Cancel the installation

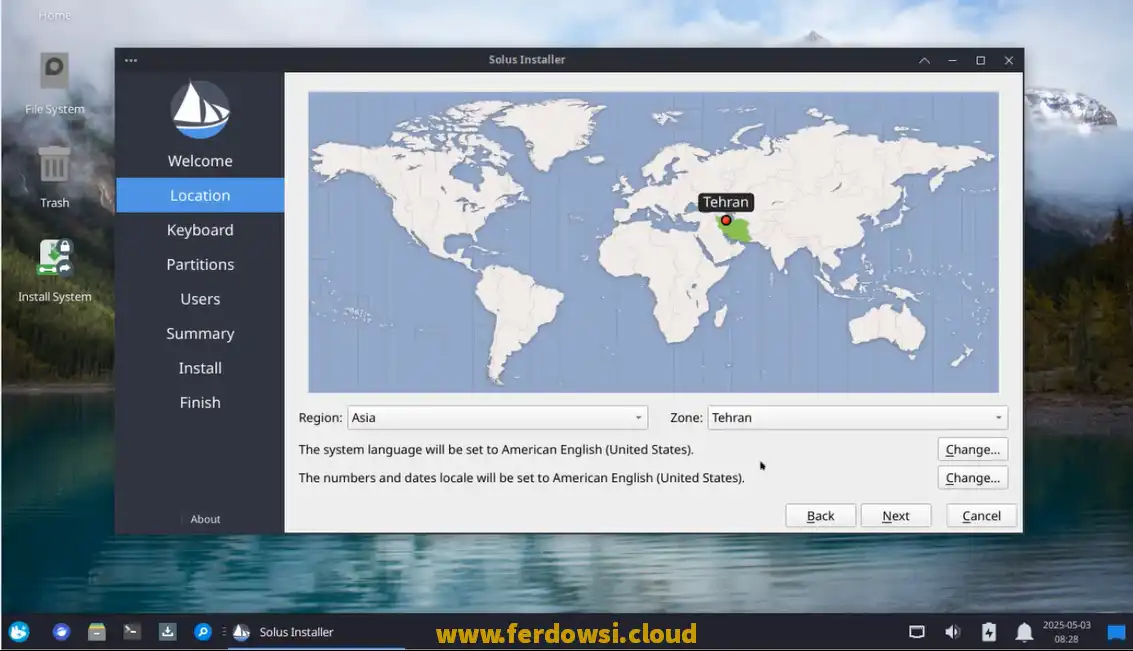(981, 516)
